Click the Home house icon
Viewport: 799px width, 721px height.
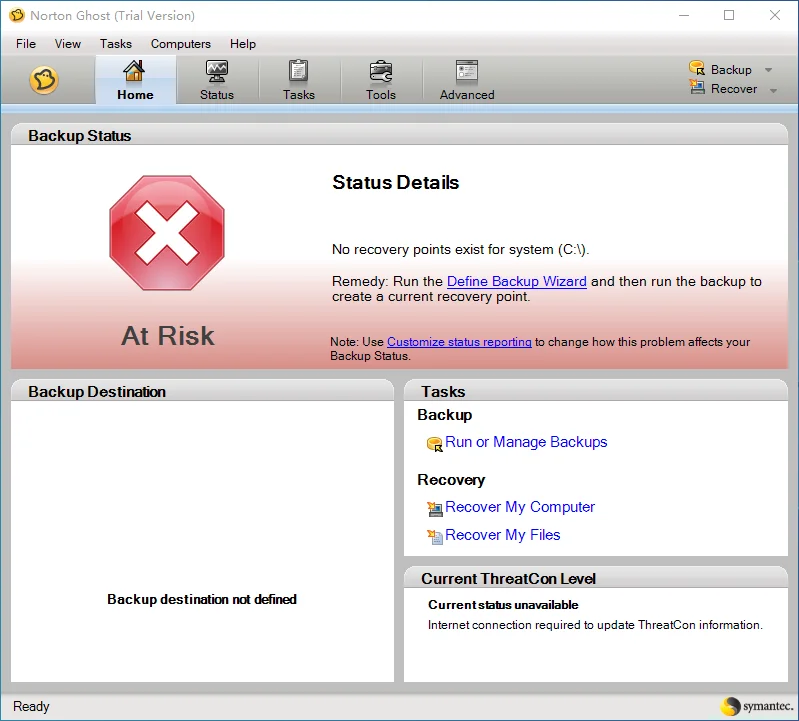(134, 71)
